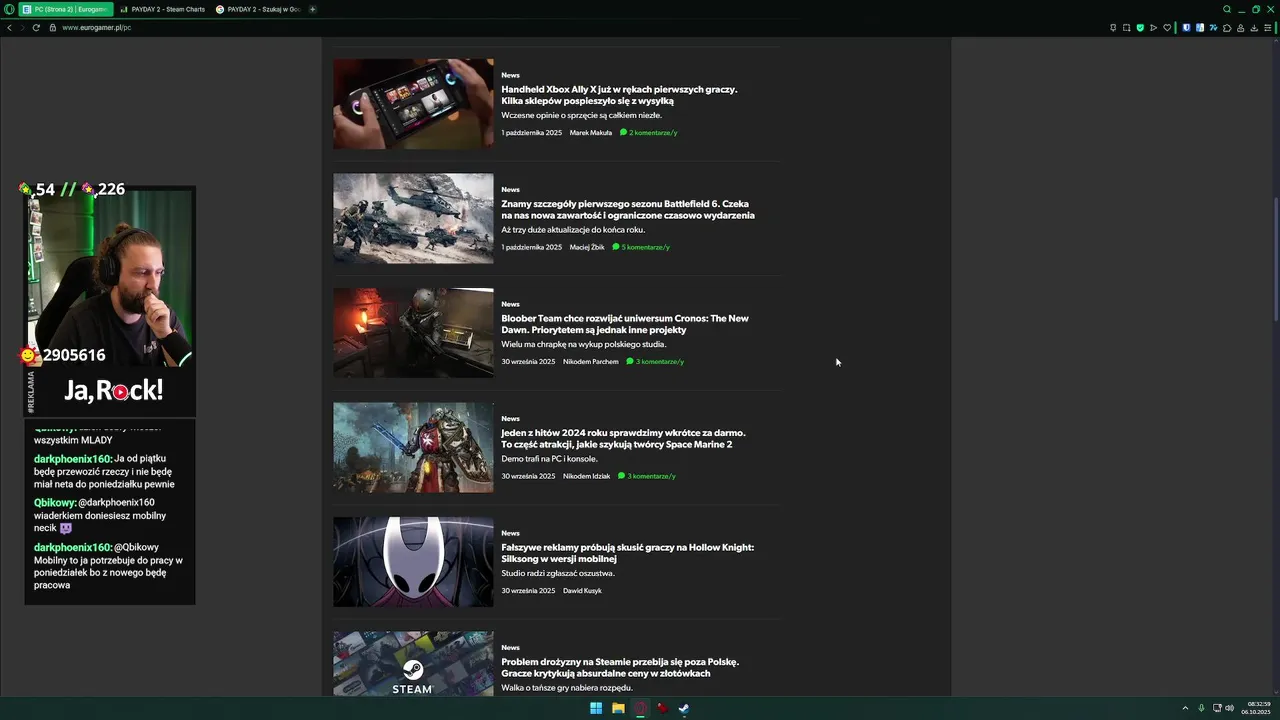
Task: Click the padlock site info icon
Action: click(x=53, y=27)
